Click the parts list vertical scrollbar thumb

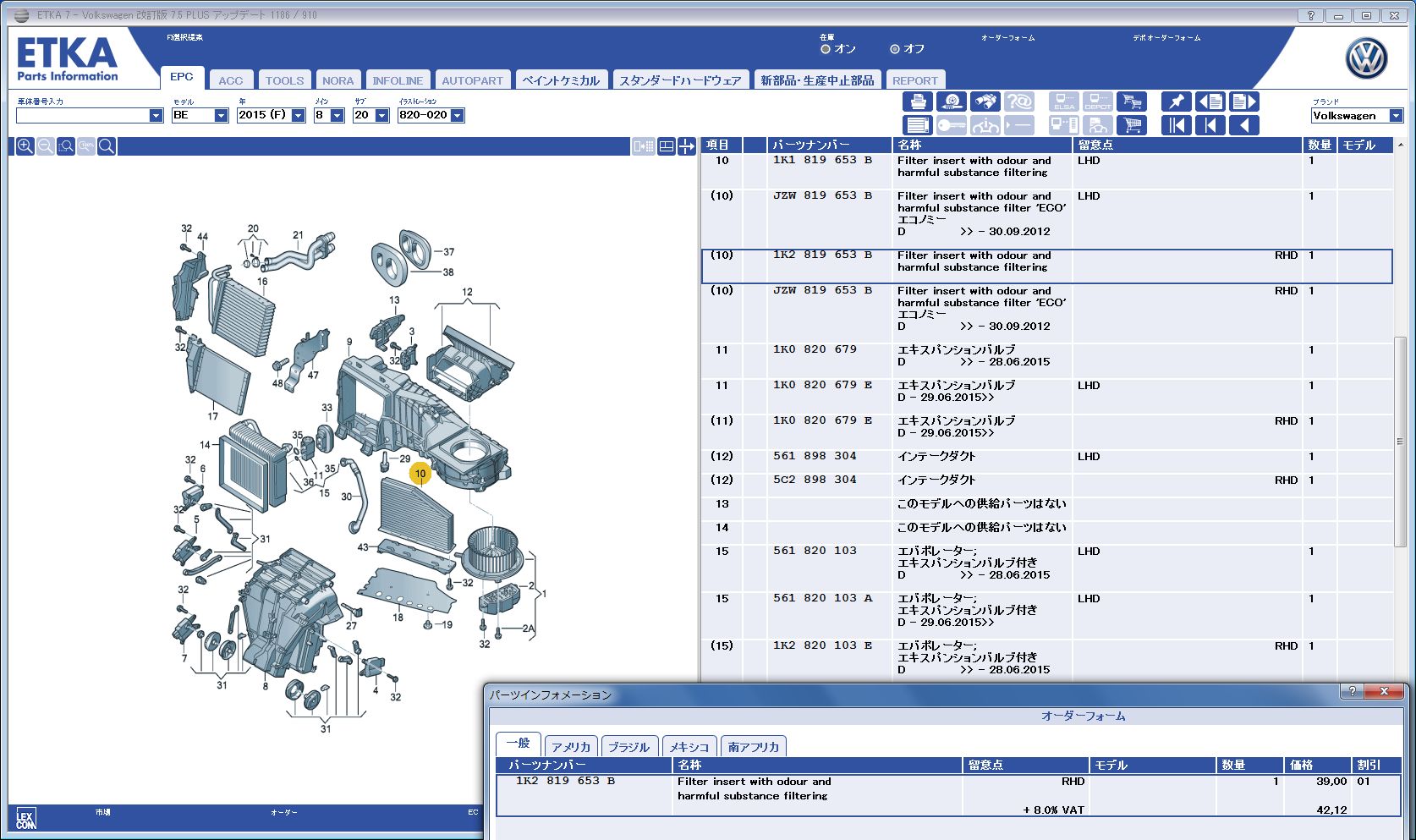1400,440
